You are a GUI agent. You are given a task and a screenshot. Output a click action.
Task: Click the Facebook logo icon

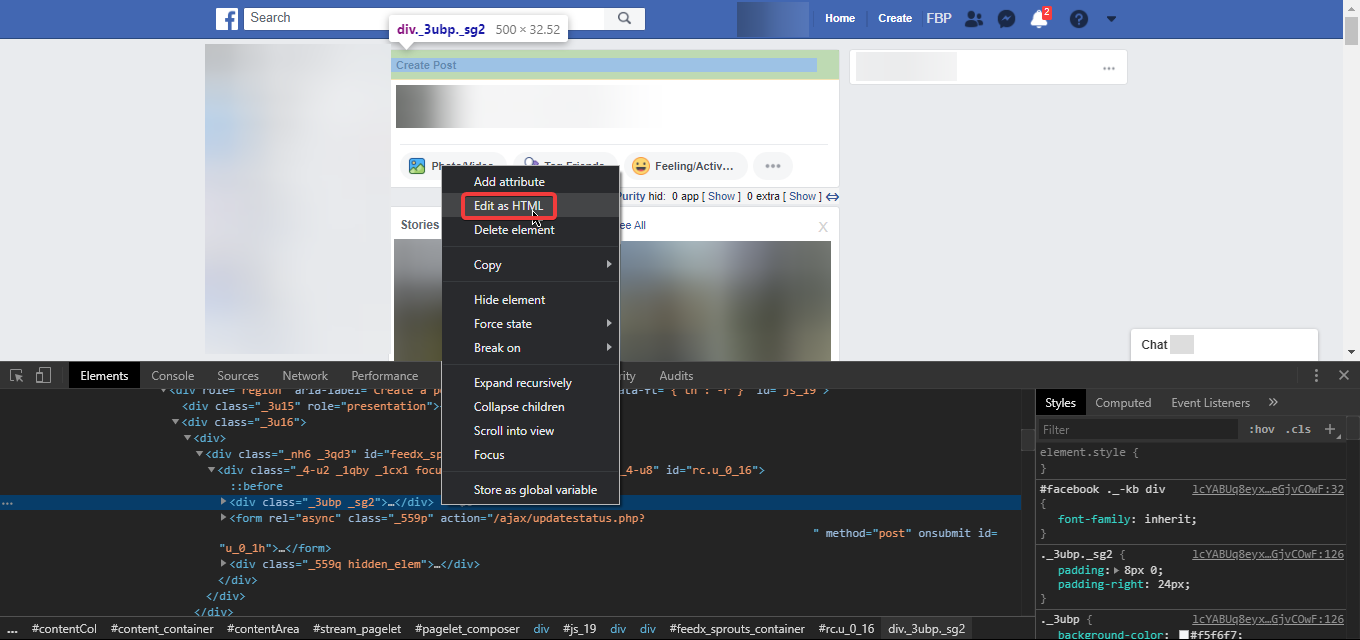227,18
